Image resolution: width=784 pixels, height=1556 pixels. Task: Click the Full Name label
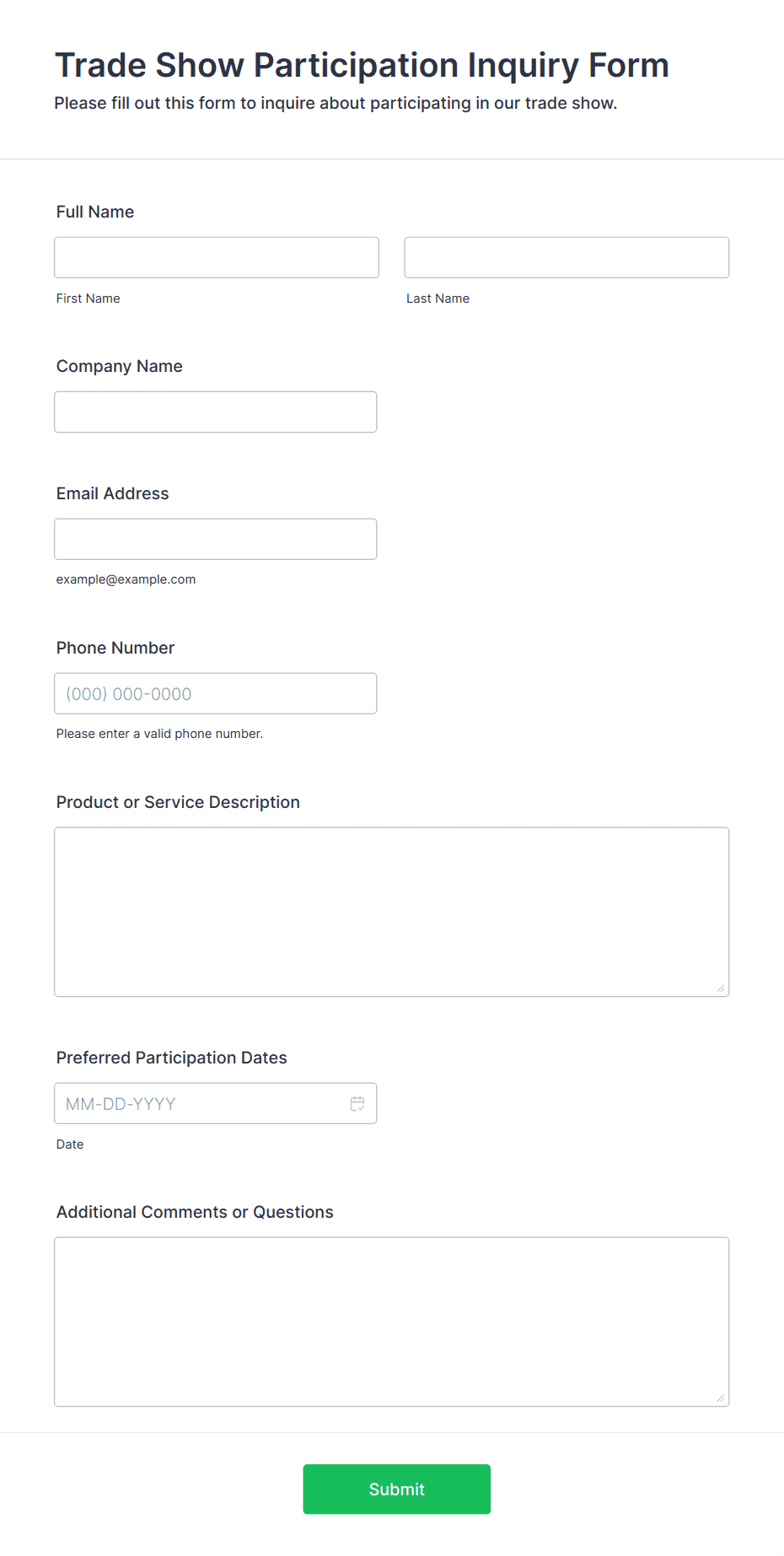point(95,212)
